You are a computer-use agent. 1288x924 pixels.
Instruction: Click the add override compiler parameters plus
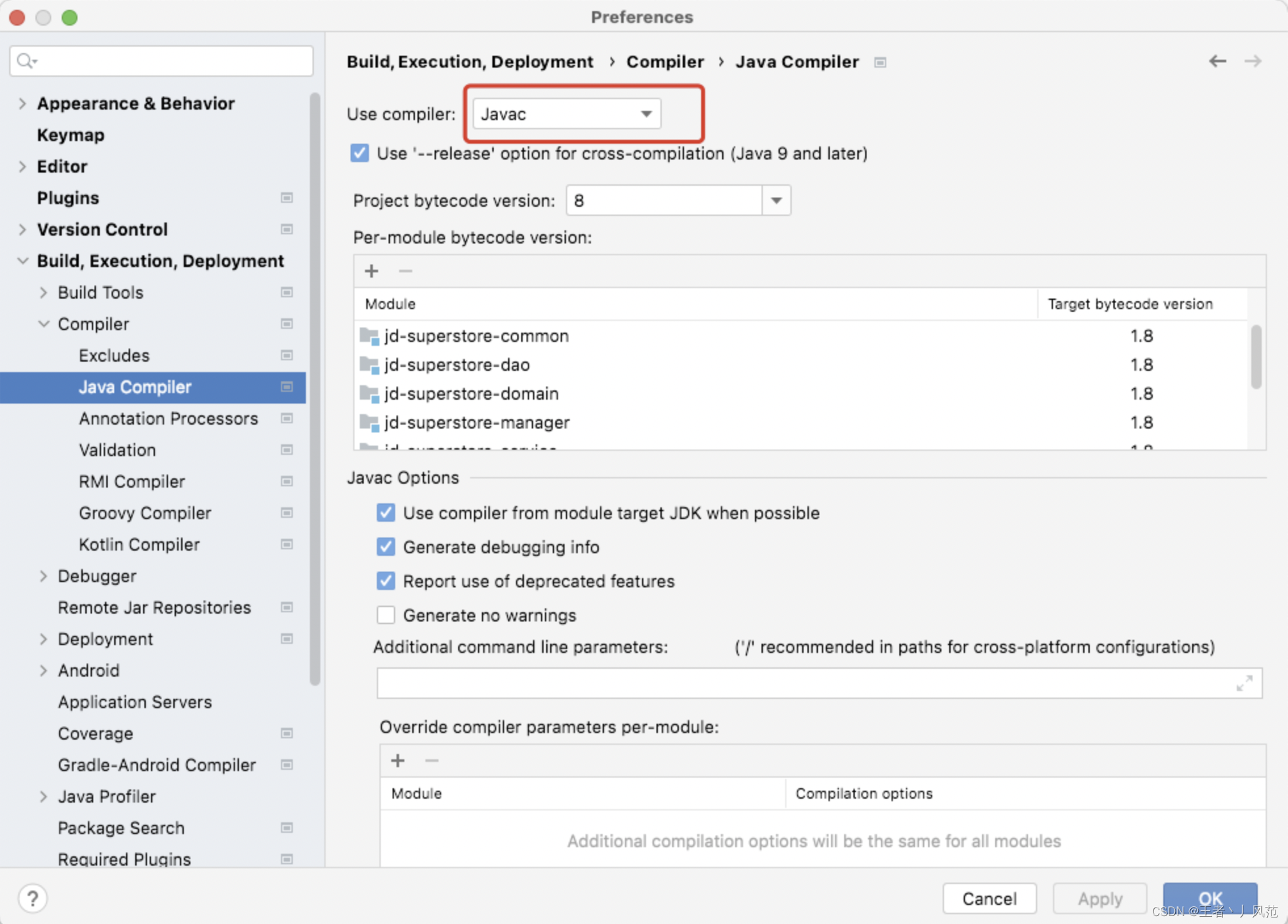coord(398,761)
